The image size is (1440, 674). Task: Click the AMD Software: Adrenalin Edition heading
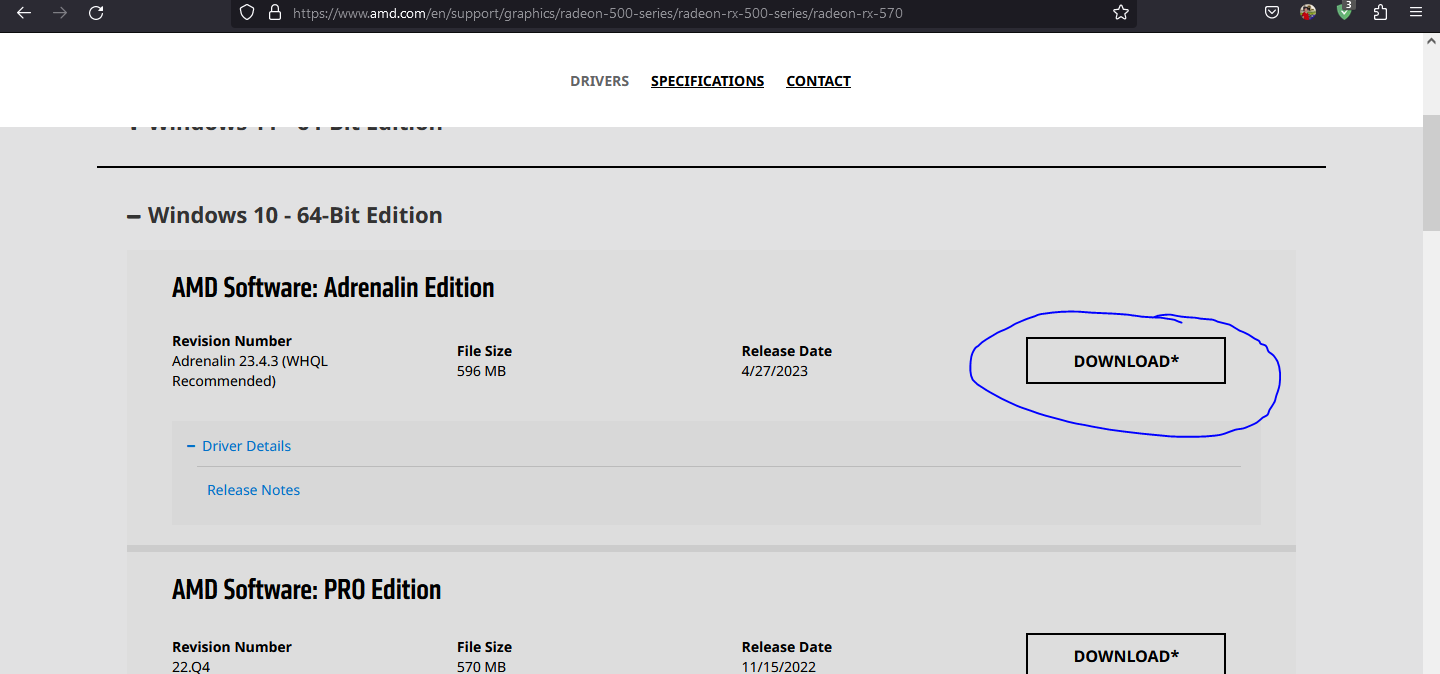click(x=333, y=288)
